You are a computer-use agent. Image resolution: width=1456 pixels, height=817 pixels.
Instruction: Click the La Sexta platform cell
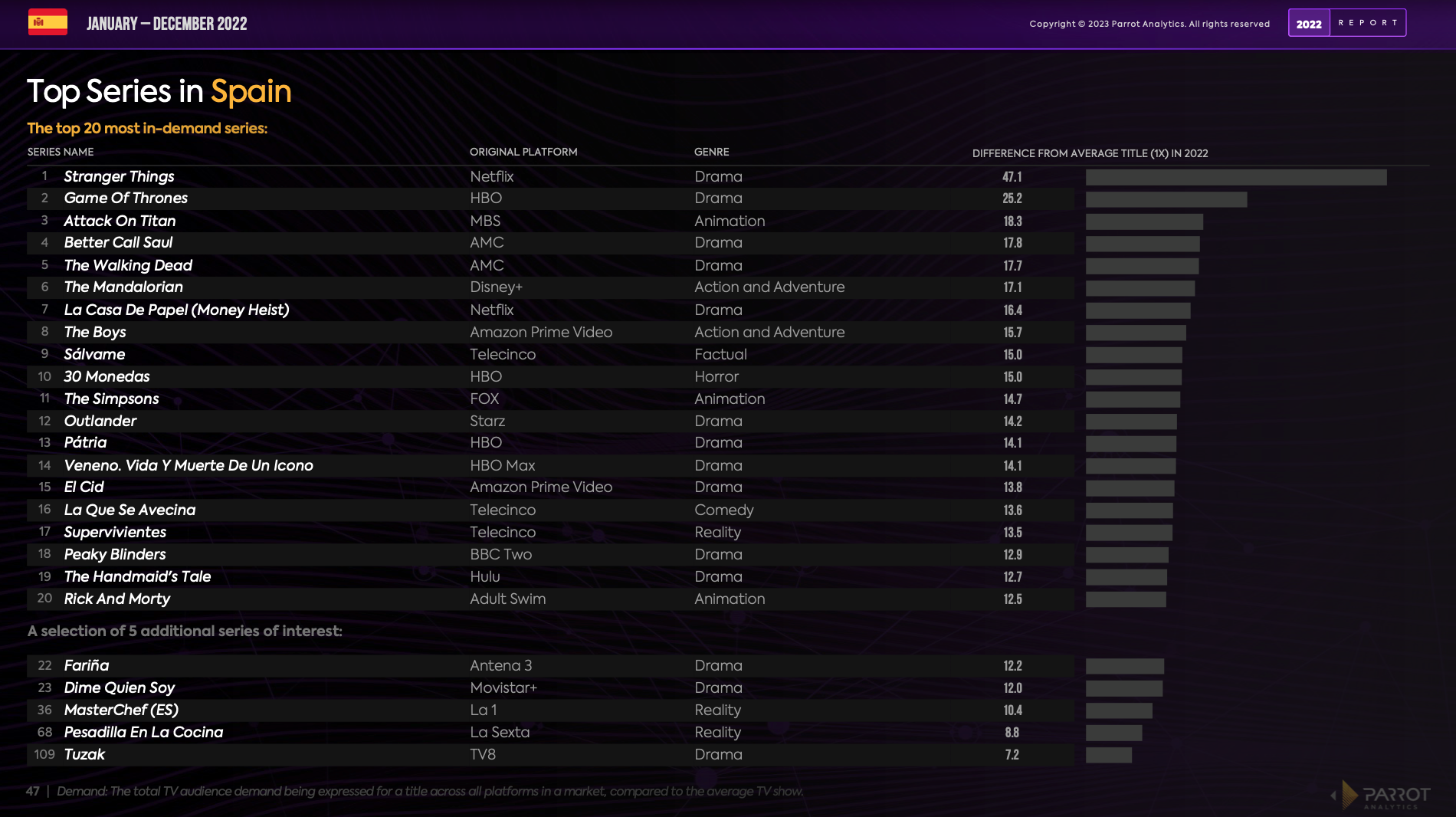pos(500,732)
